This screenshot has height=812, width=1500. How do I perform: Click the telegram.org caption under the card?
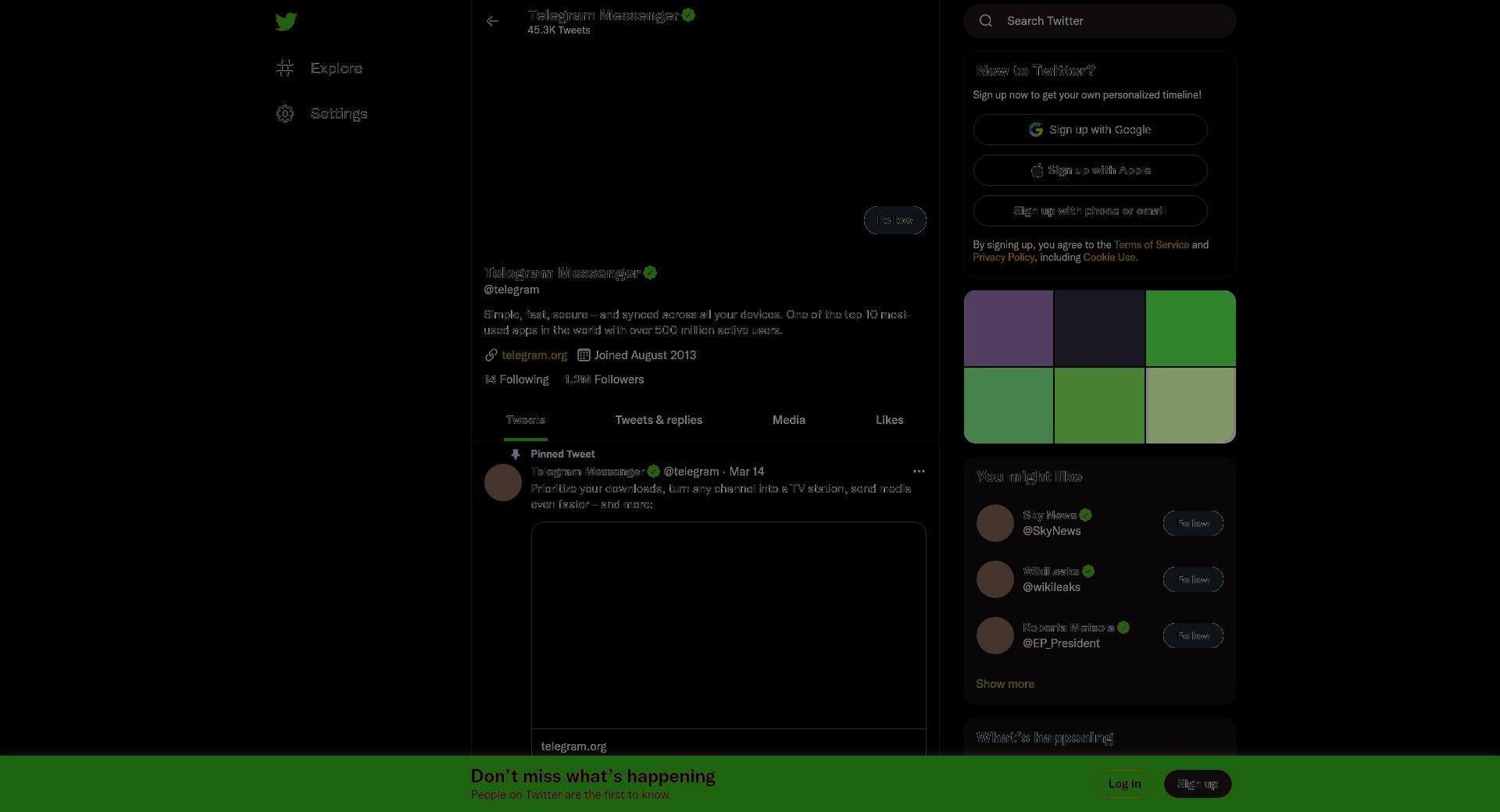tap(573, 746)
